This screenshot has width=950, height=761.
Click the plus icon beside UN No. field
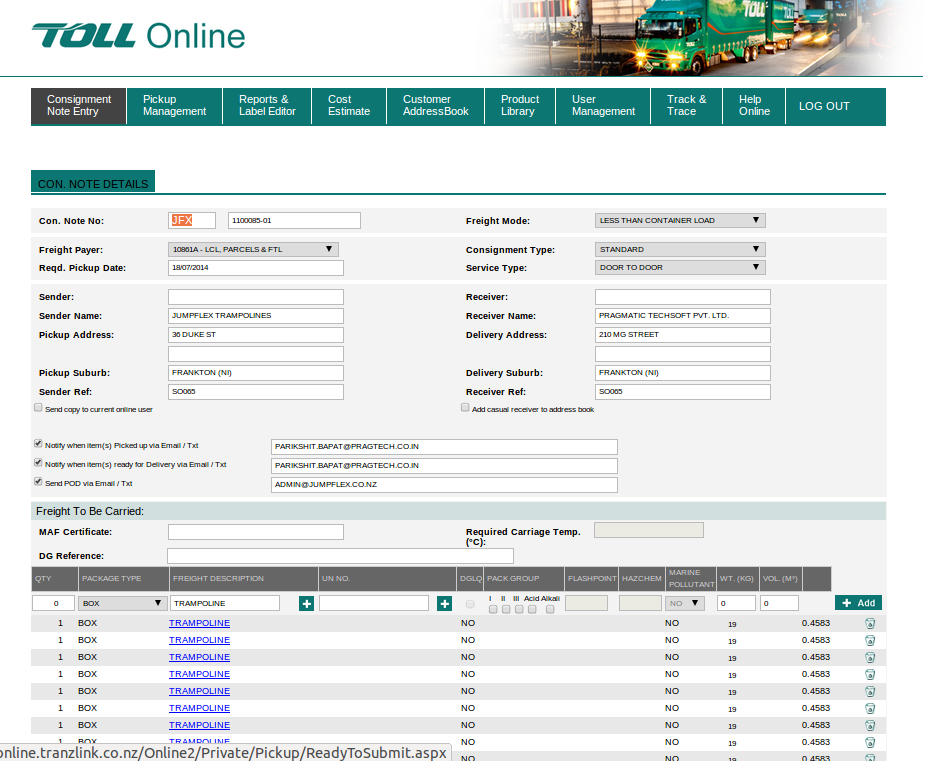point(444,603)
